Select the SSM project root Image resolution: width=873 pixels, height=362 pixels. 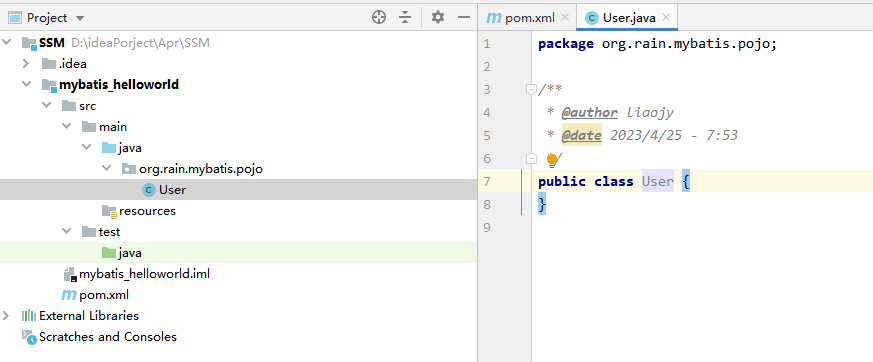click(52, 43)
